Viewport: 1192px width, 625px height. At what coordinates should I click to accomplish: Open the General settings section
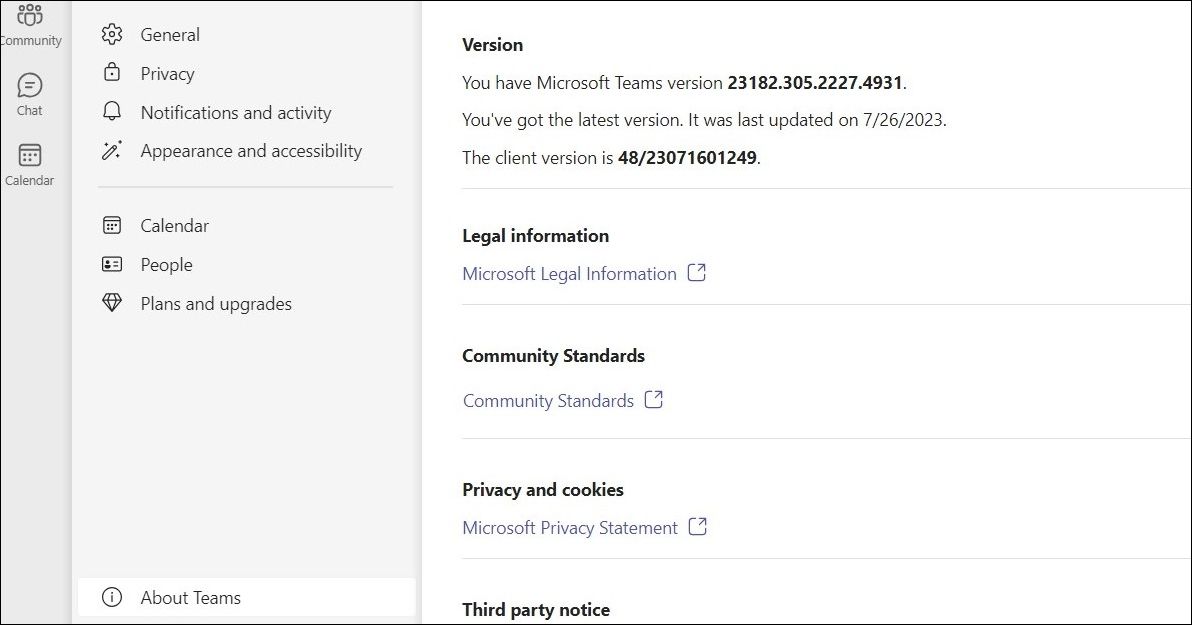pos(170,35)
